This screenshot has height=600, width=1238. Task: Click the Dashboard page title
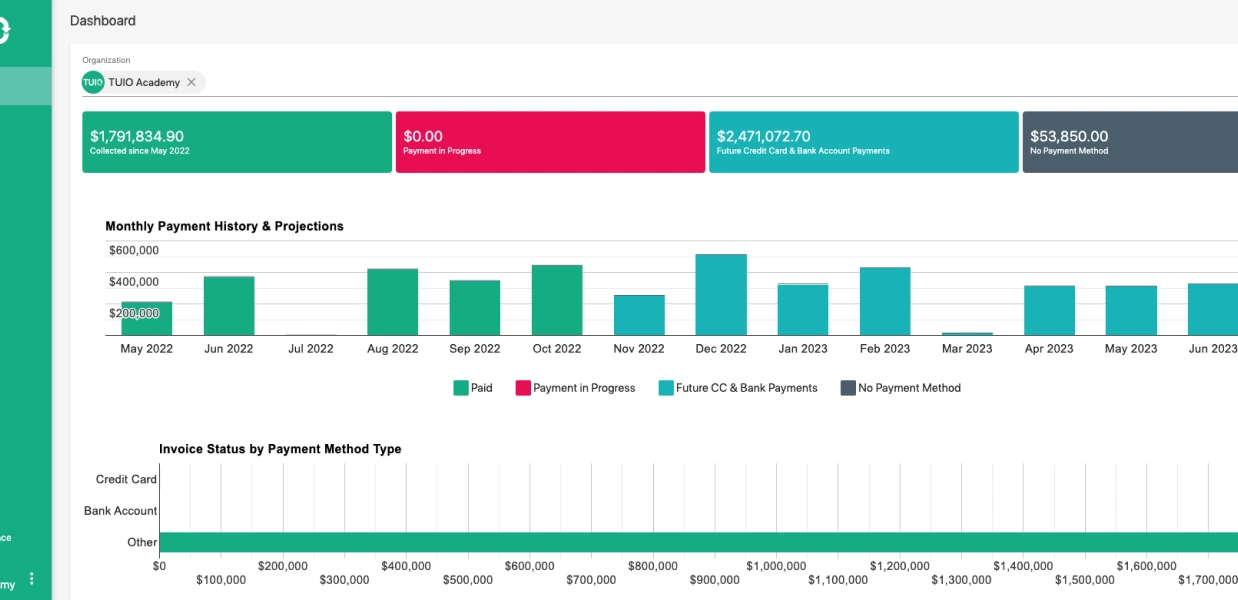(103, 20)
